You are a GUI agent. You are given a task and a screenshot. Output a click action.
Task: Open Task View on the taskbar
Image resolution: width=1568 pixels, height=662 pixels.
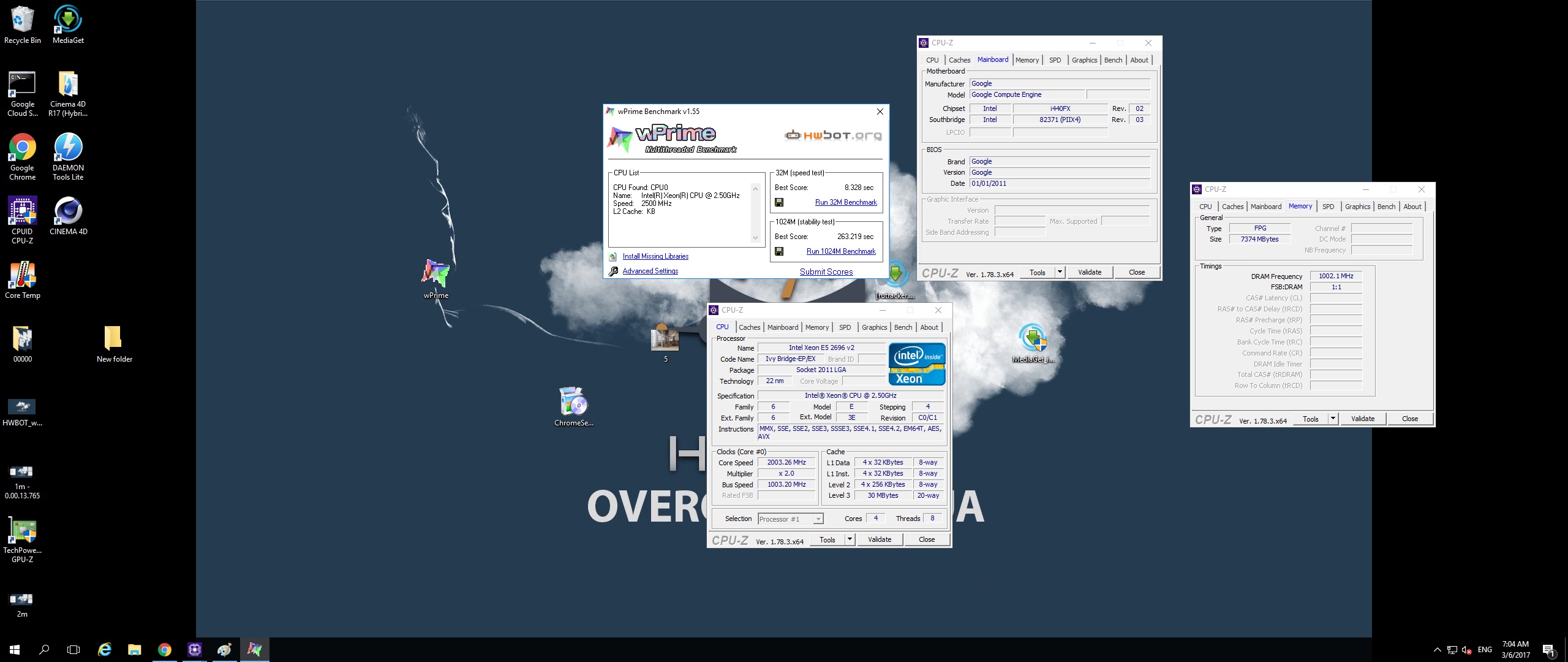tap(73, 650)
